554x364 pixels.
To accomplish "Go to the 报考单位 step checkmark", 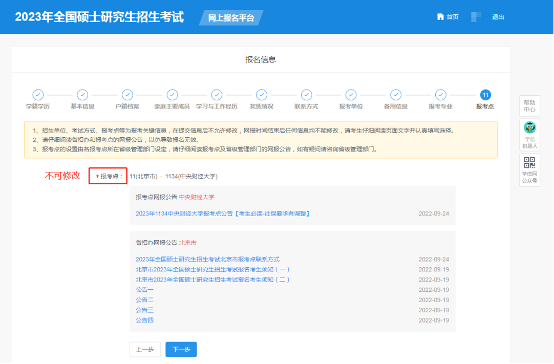I will point(351,95).
